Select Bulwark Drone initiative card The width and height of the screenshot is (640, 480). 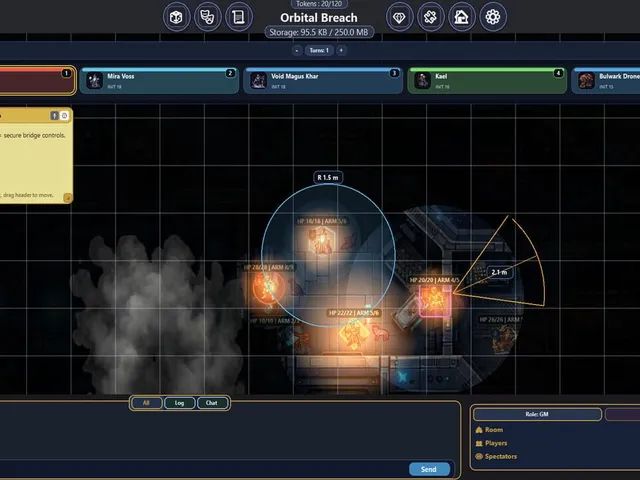coord(606,80)
